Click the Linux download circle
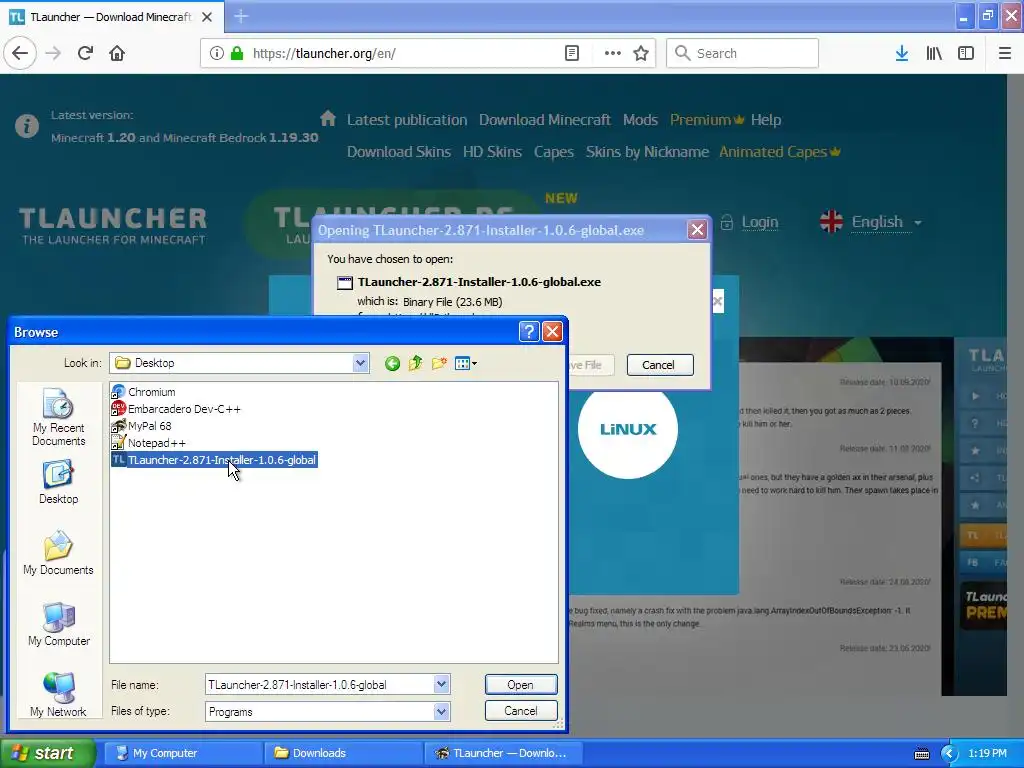 (628, 429)
